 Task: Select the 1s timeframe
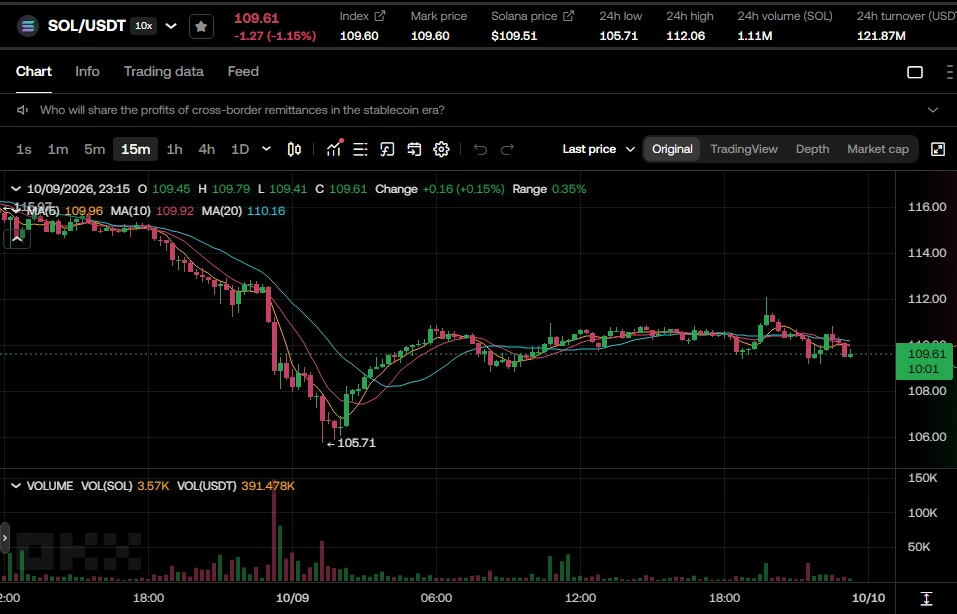coord(24,149)
